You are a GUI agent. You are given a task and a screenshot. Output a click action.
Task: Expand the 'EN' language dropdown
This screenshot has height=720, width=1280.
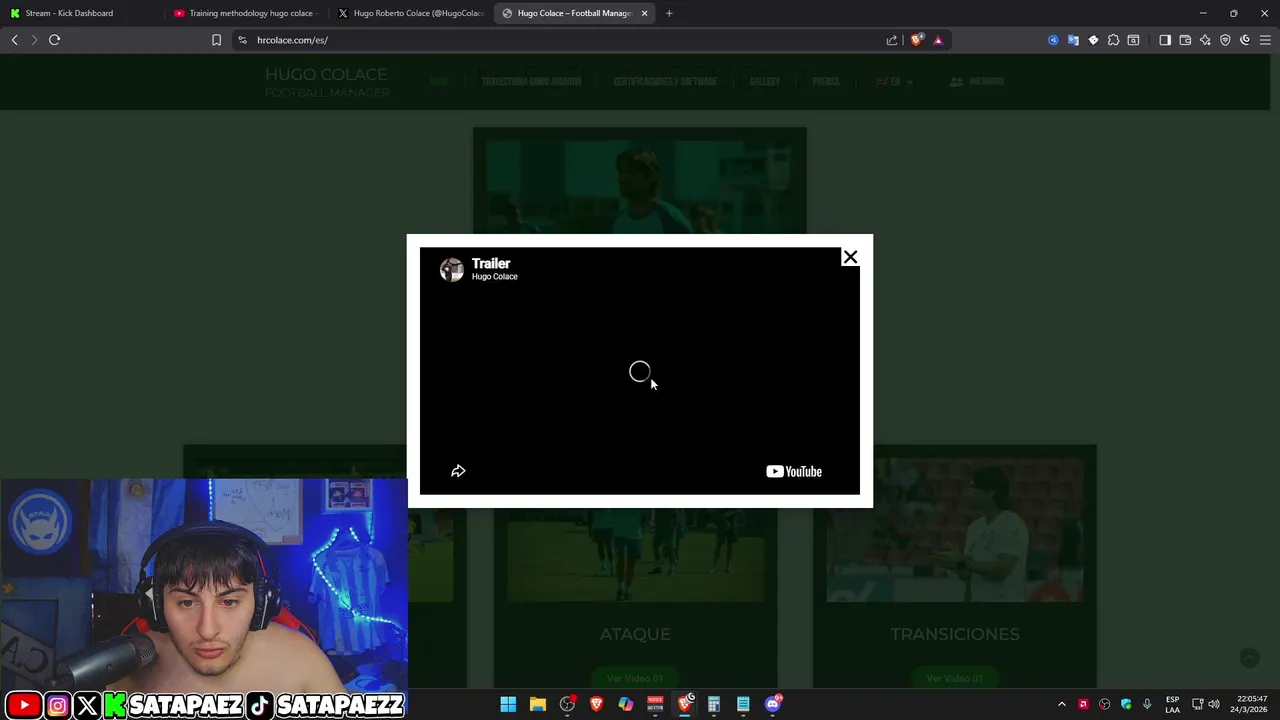point(894,82)
